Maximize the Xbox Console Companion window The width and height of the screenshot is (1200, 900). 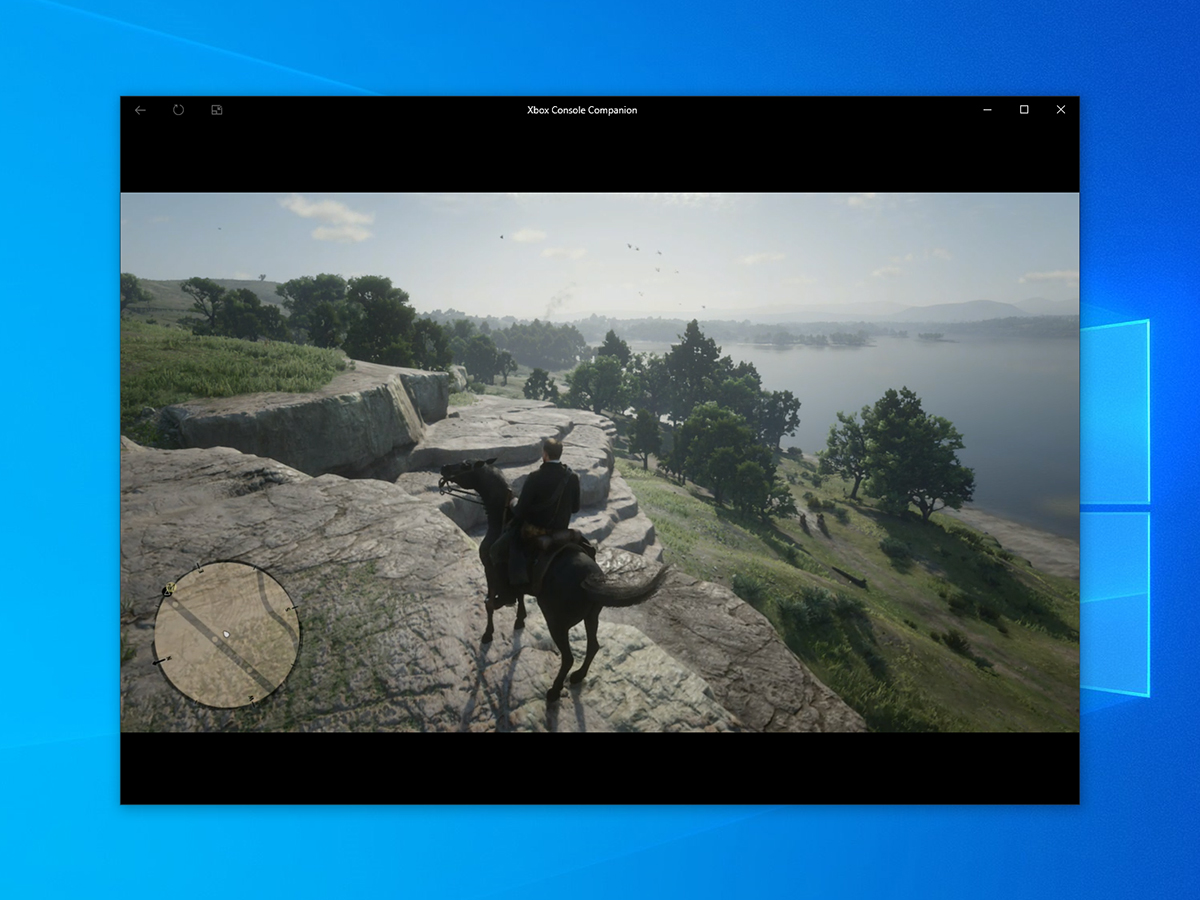pos(1024,110)
